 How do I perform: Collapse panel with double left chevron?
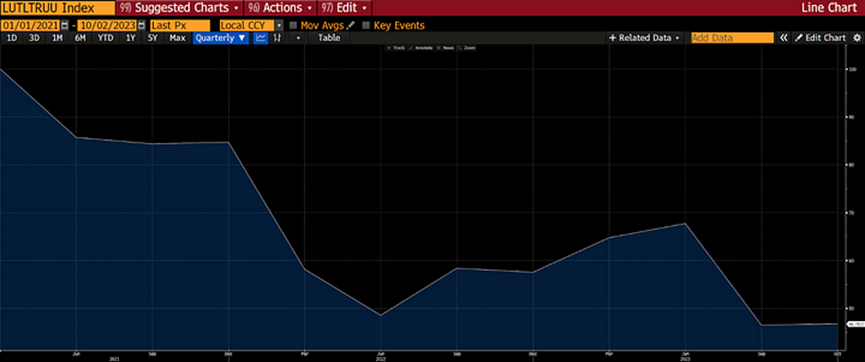(783, 38)
